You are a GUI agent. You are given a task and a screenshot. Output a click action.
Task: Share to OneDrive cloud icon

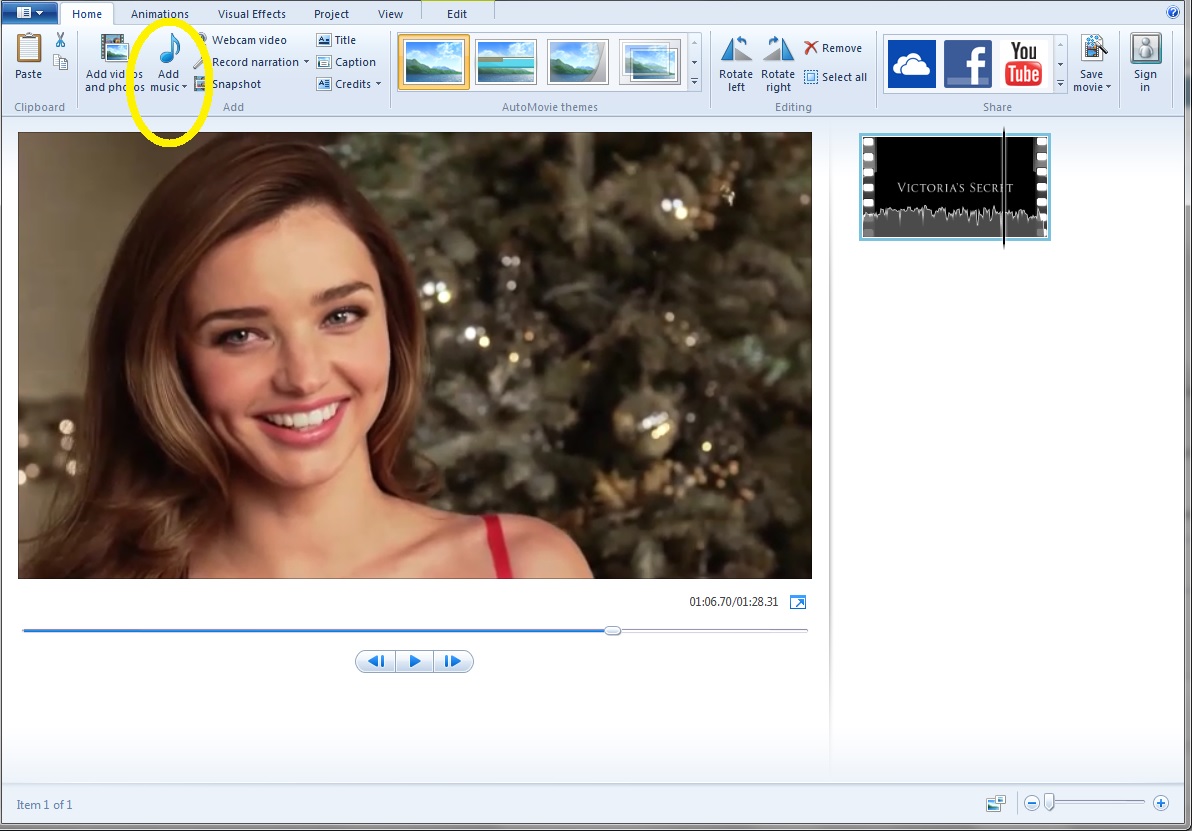coord(911,64)
